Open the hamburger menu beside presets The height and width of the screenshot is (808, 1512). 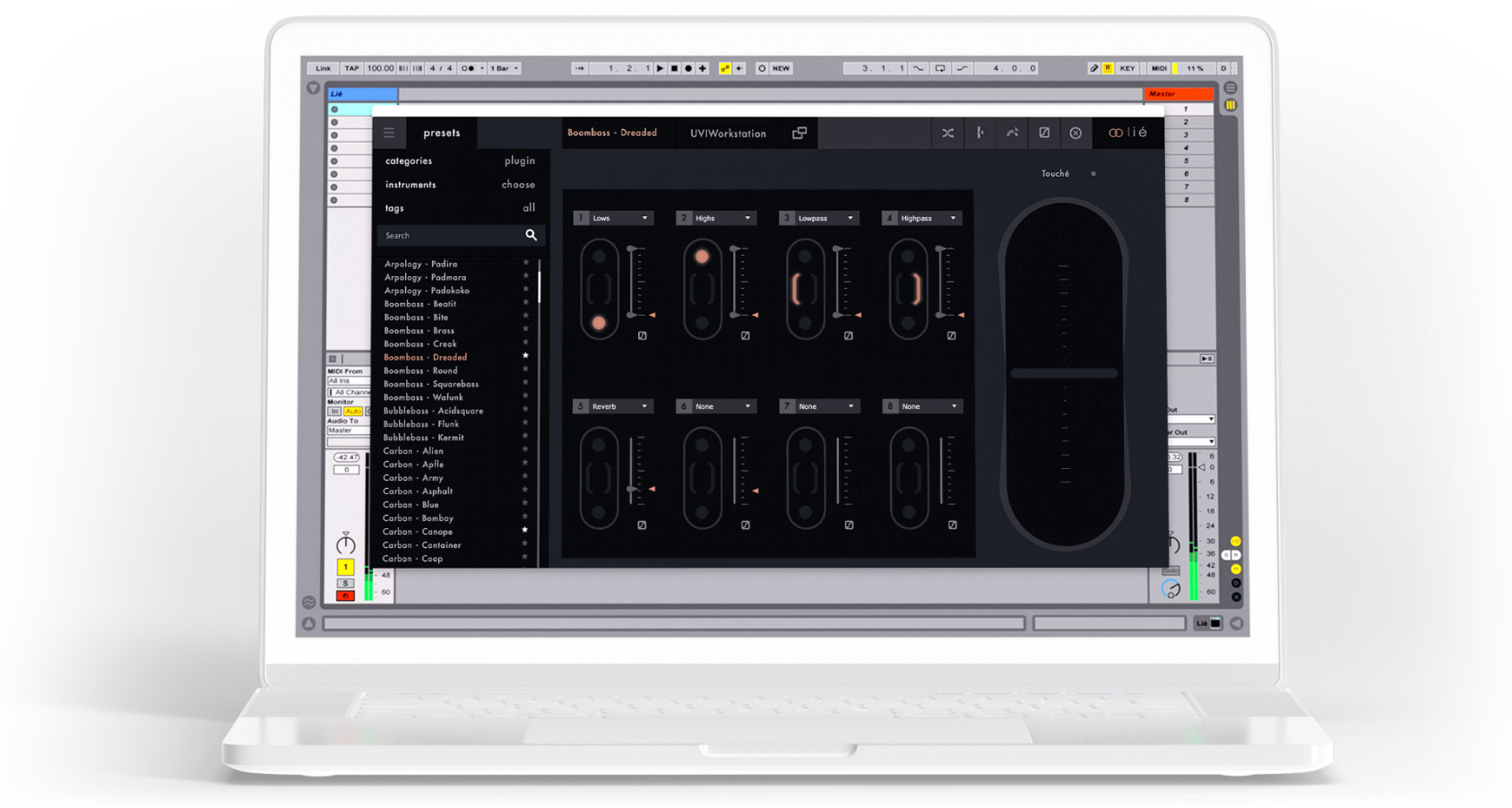coord(389,133)
